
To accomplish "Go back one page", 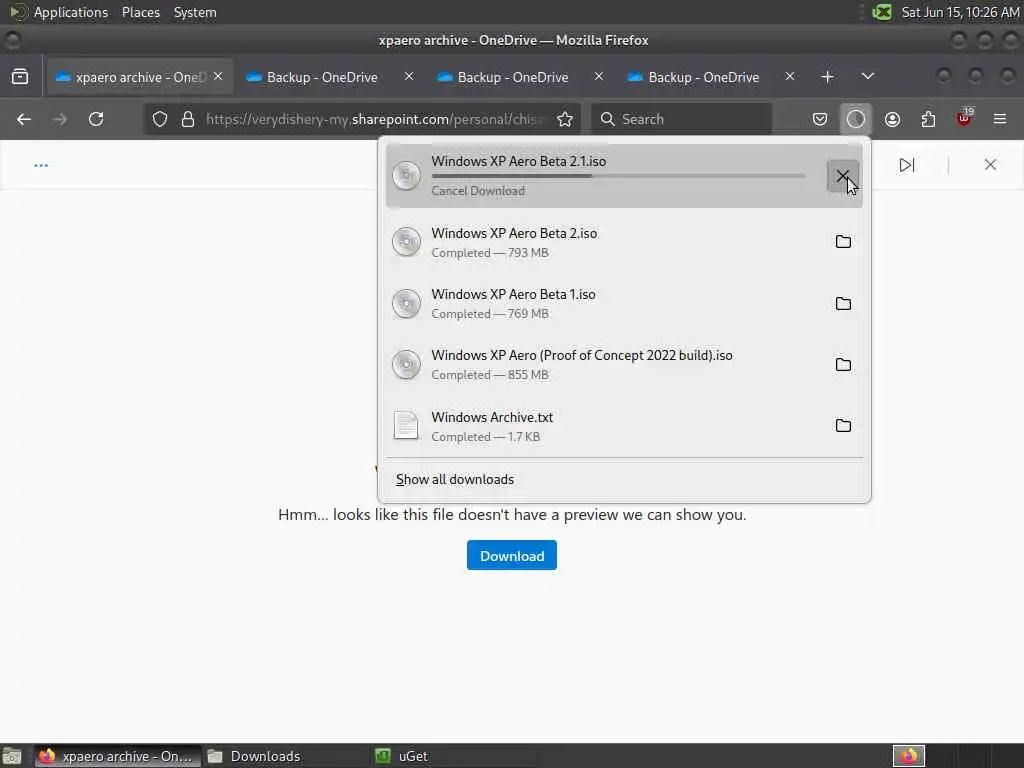I will tap(24, 119).
